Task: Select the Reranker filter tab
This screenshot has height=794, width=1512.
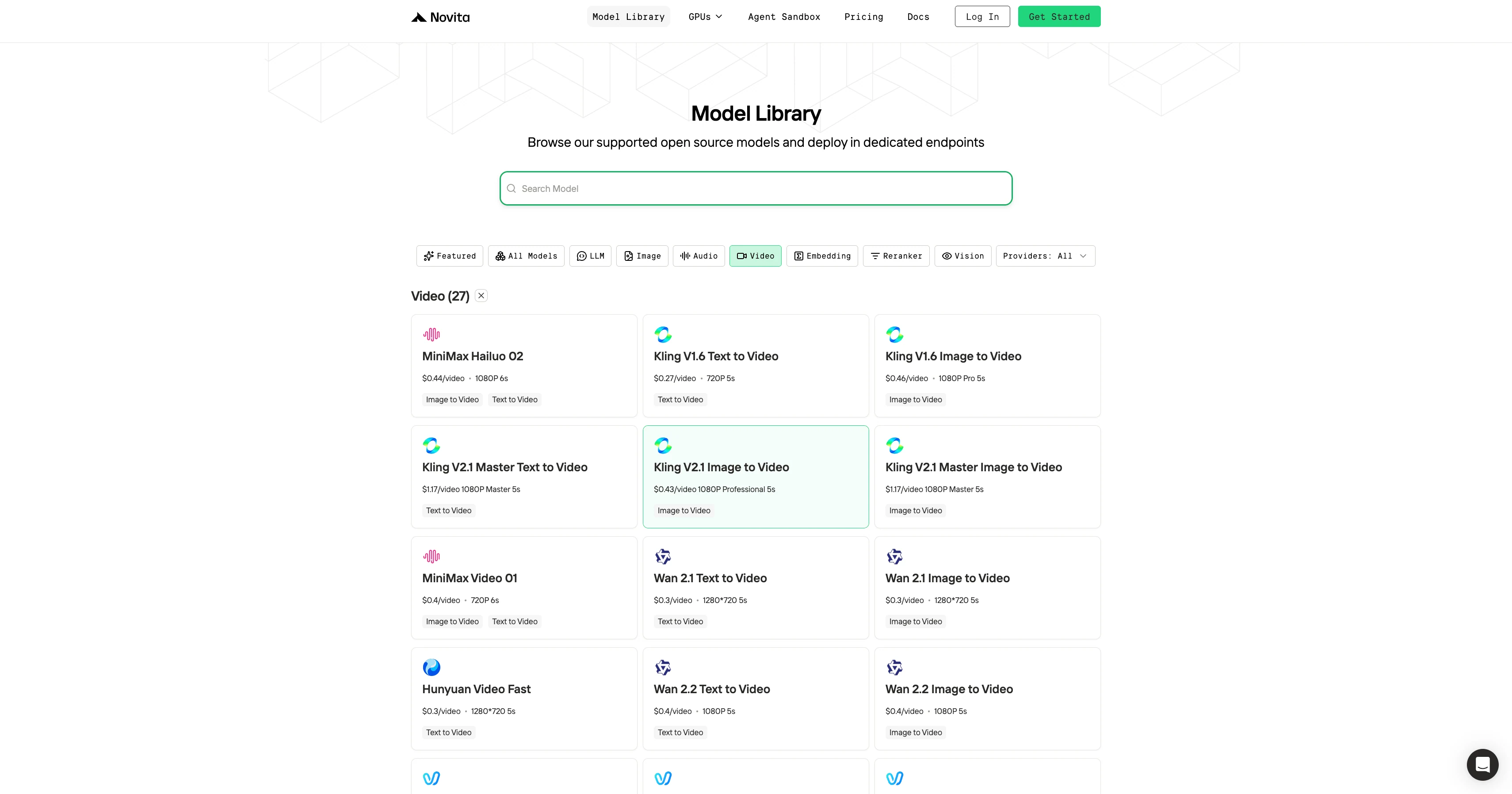Action: tap(896, 256)
